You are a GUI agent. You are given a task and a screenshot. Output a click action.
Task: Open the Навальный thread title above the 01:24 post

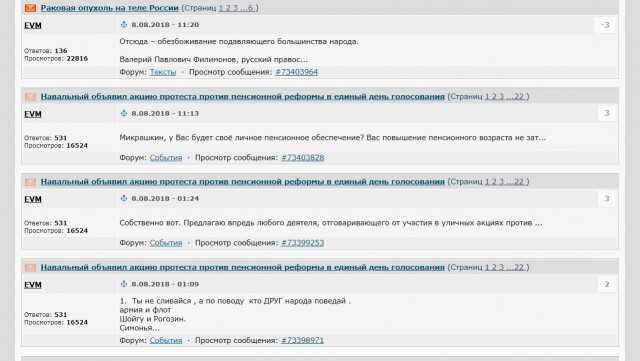(x=242, y=182)
